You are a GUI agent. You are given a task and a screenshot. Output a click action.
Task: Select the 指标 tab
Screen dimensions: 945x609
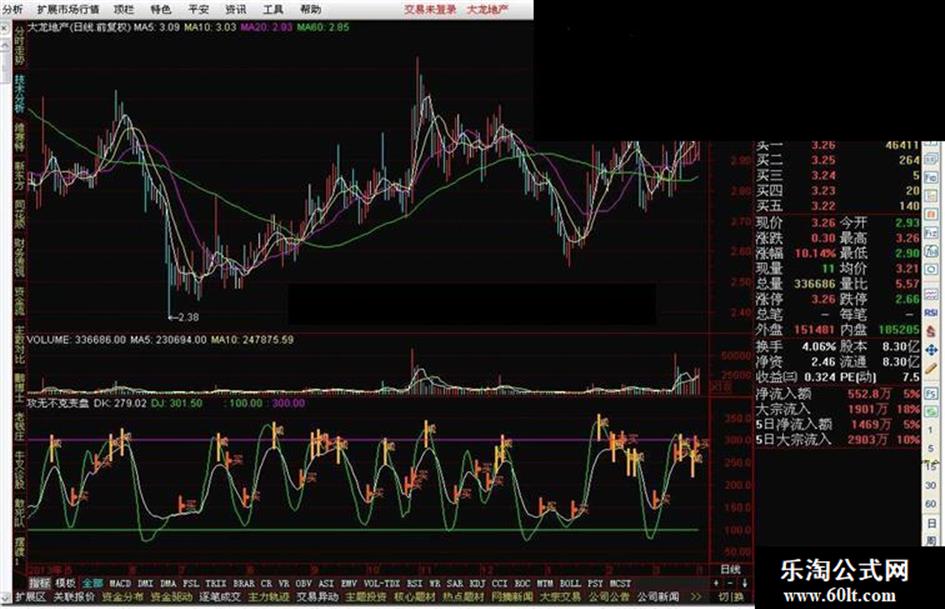(x=40, y=583)
